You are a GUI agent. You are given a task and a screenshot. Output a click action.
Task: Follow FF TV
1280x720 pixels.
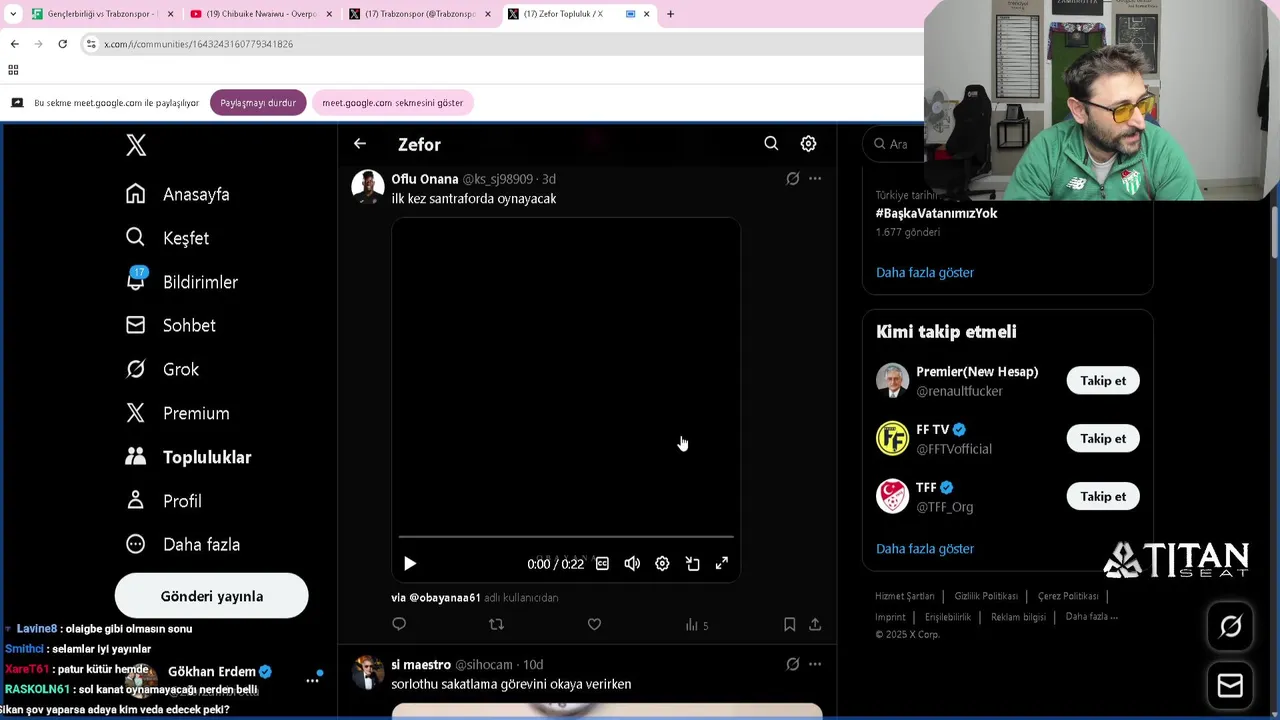1103,438
